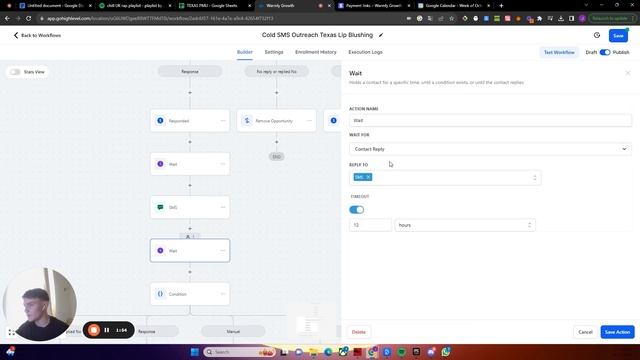Toggle the Stats View switch
Screen dimensions: 640x360
coord(15,72)
